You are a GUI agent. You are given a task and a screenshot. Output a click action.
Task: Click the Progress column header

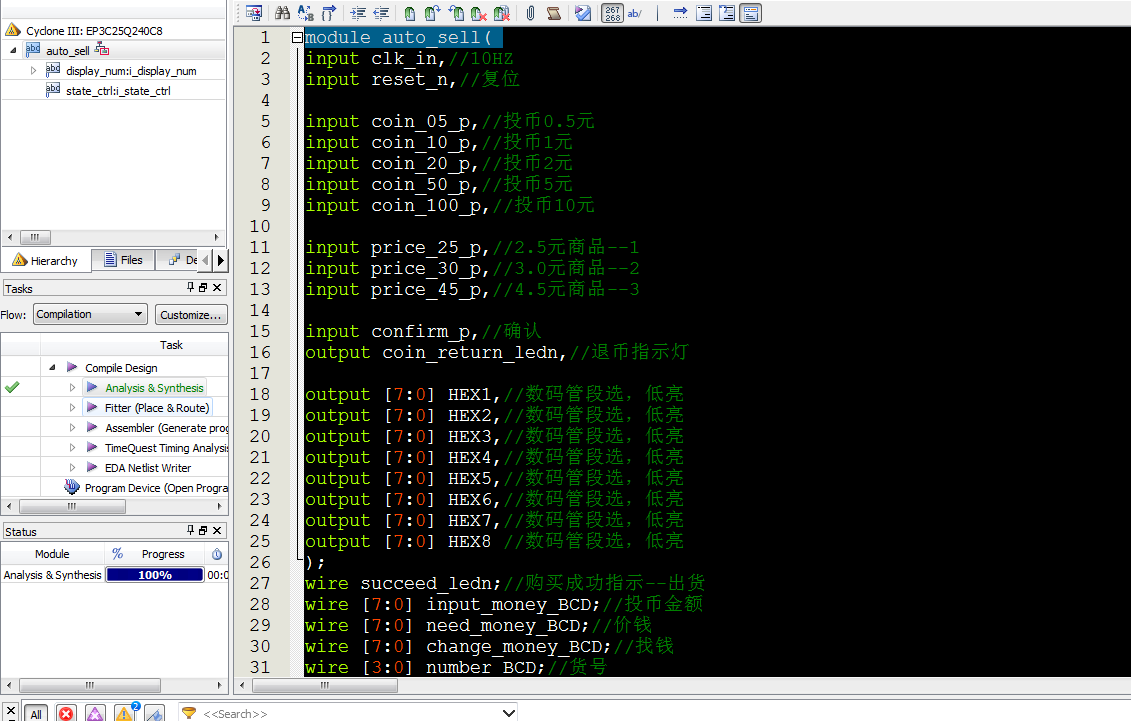163,554
